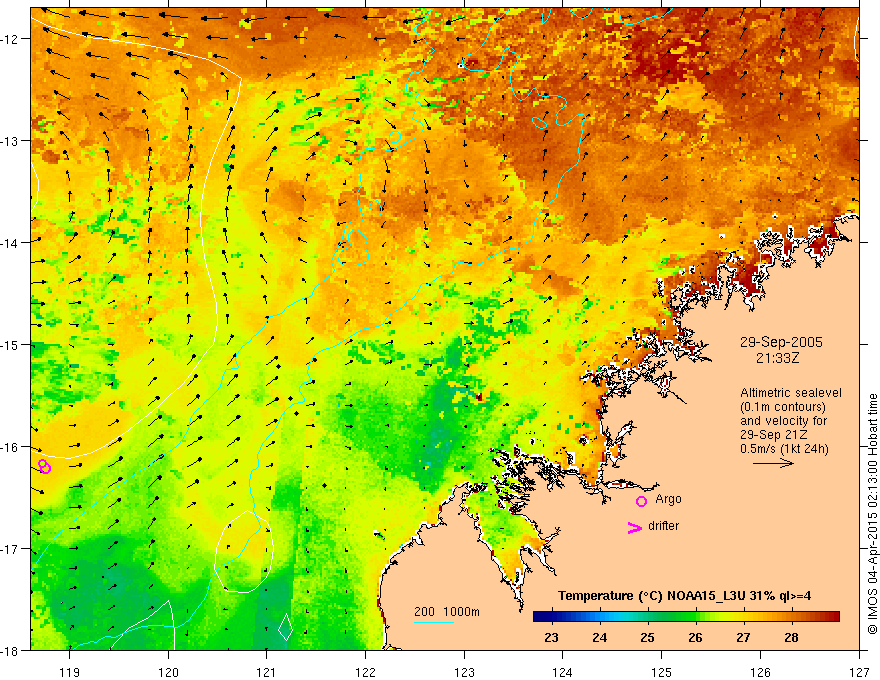Viewport: 880px width, 680px height.
Task: Click the 'Altimetric sealevel' label
Action: tap(791, 393)
